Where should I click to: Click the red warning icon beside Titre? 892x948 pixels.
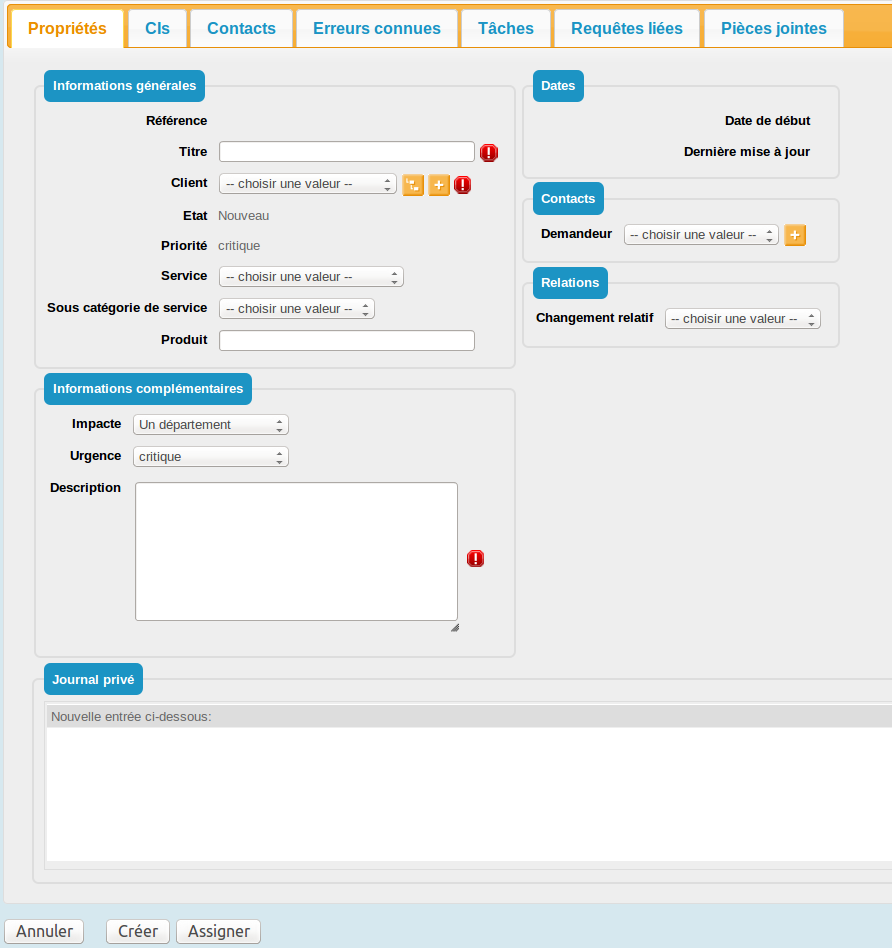488,153
